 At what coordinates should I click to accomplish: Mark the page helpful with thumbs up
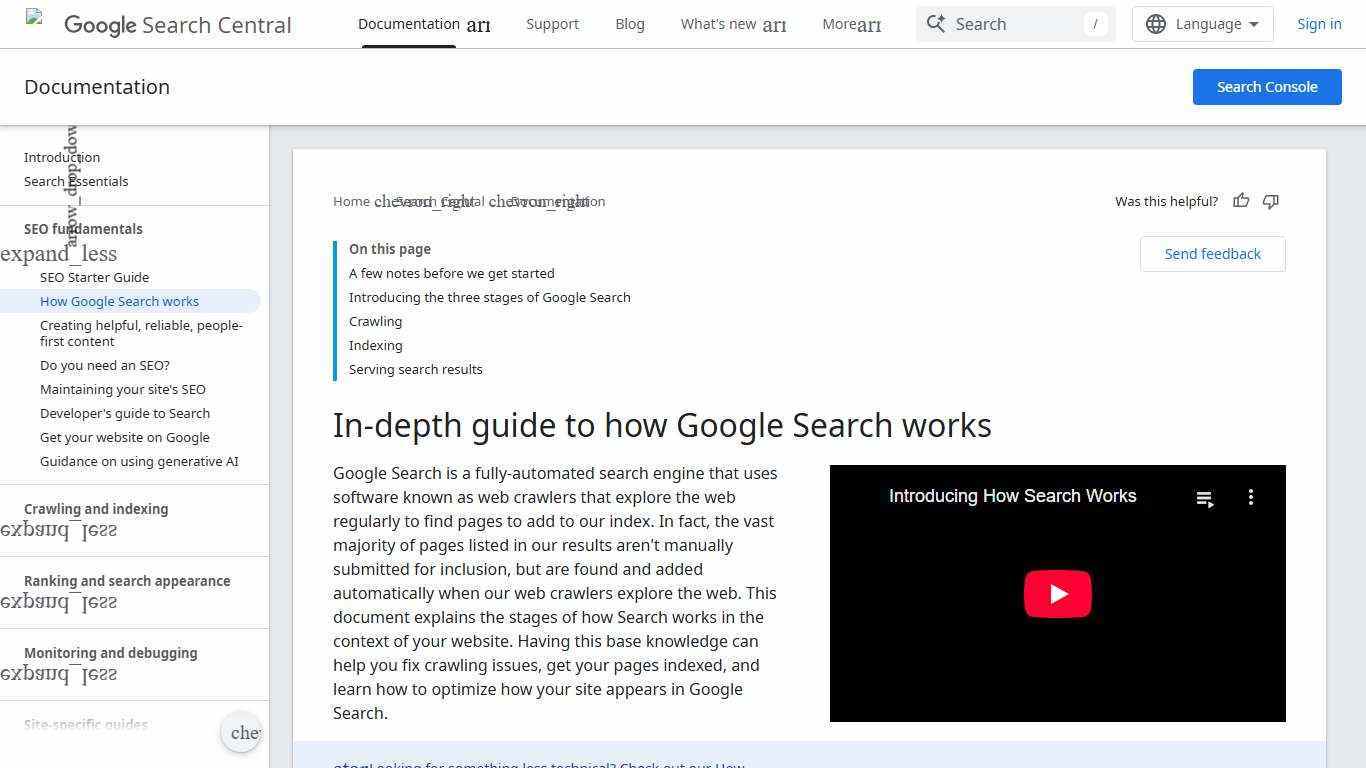click(x=1241, y=201)
